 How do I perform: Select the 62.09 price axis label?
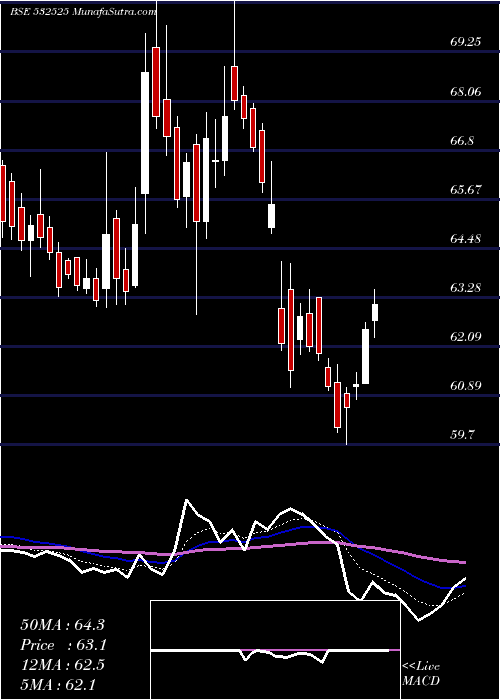(465, 336)
